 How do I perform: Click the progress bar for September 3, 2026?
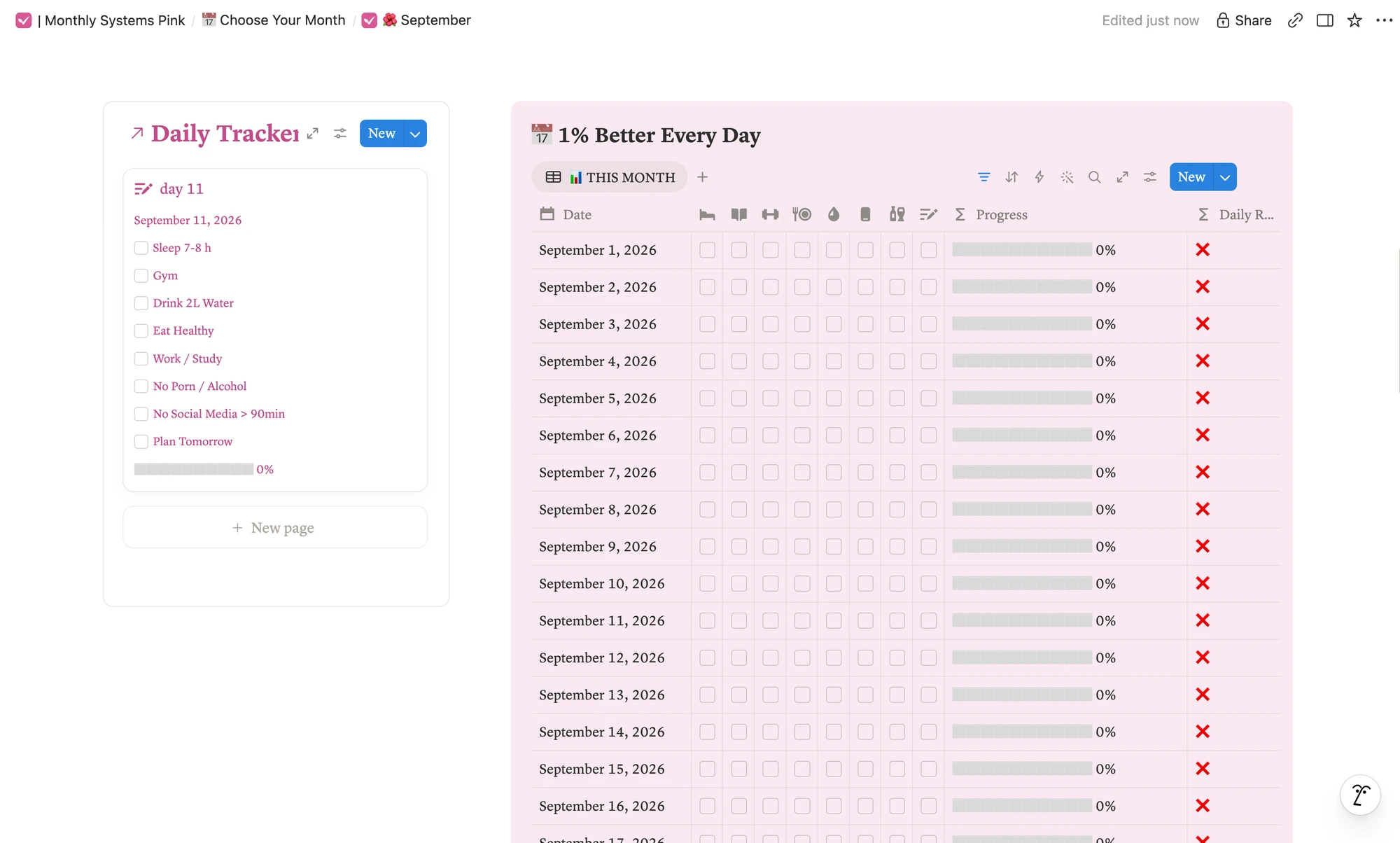pos(1022,323)
